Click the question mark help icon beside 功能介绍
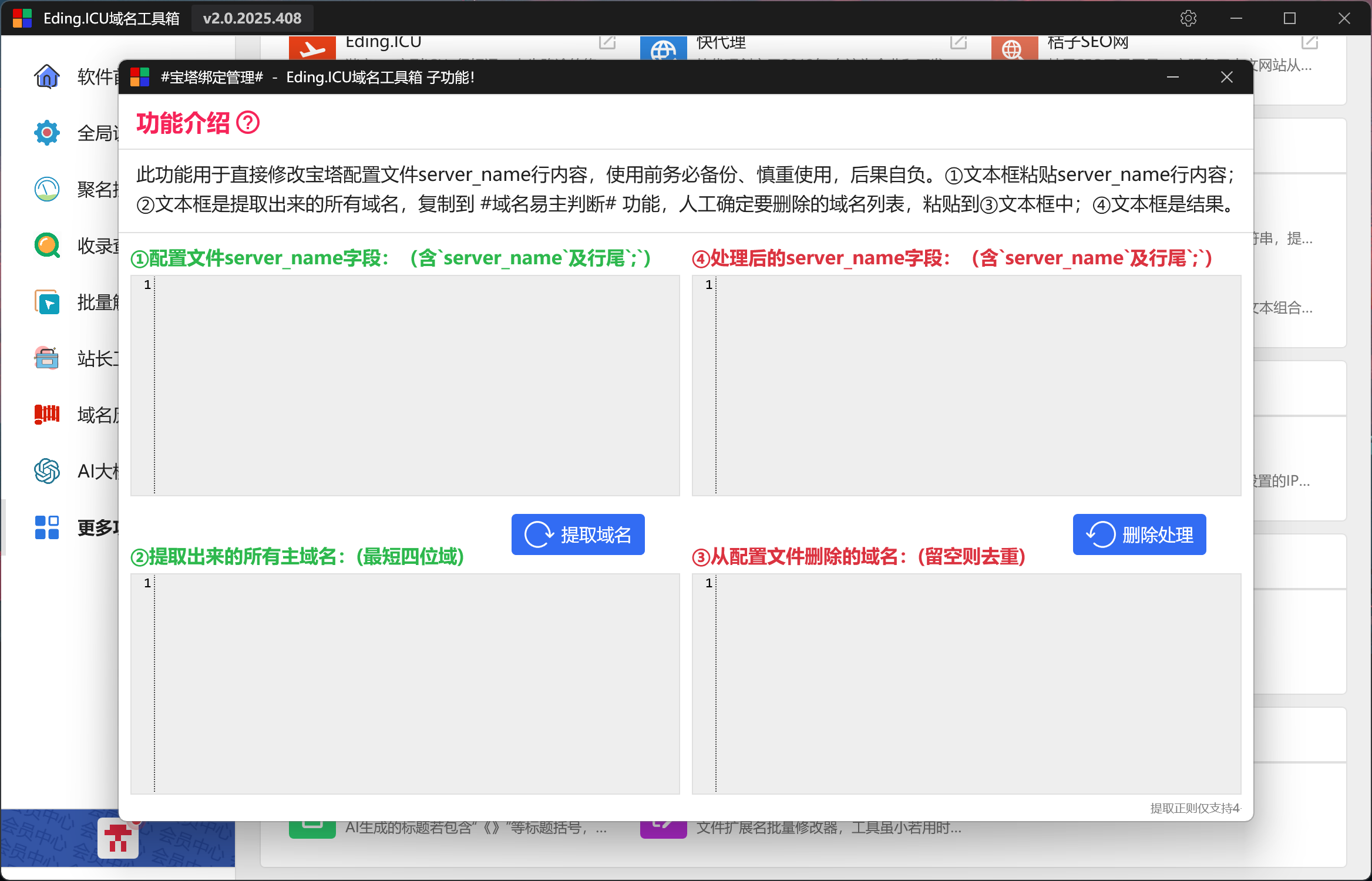 click(x=248, y=123)
